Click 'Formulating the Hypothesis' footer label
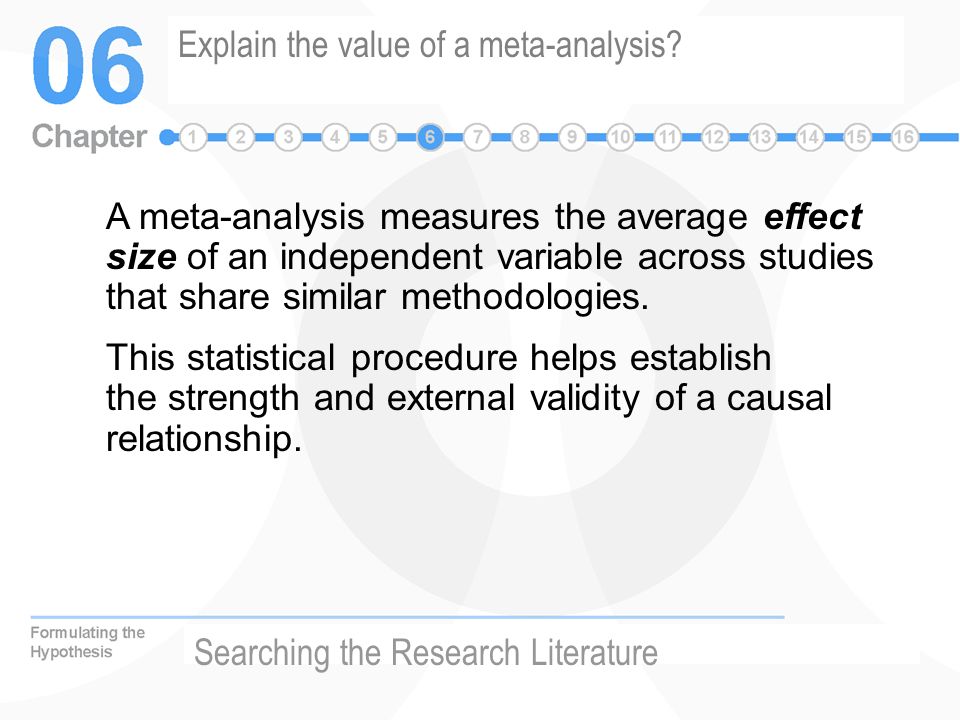 (x=88, y=642)
